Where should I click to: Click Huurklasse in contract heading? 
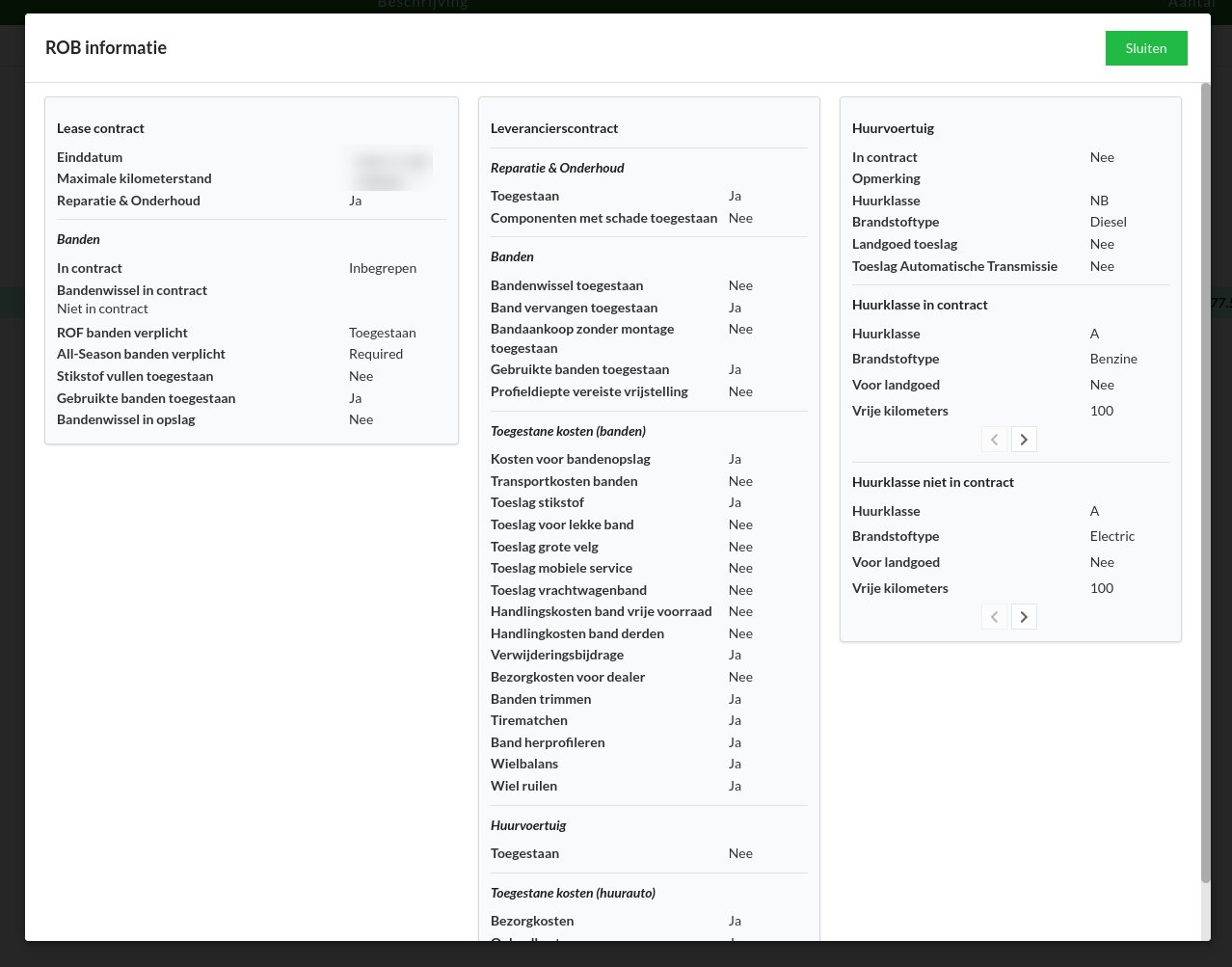(920, 305)
